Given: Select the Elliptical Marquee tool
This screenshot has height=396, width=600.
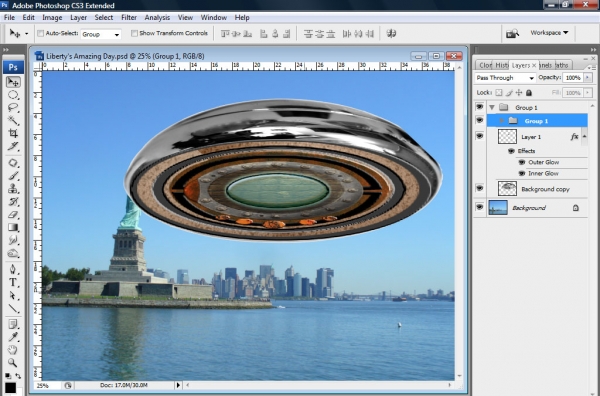Looking at the screenshot, I should coord(13,95).
